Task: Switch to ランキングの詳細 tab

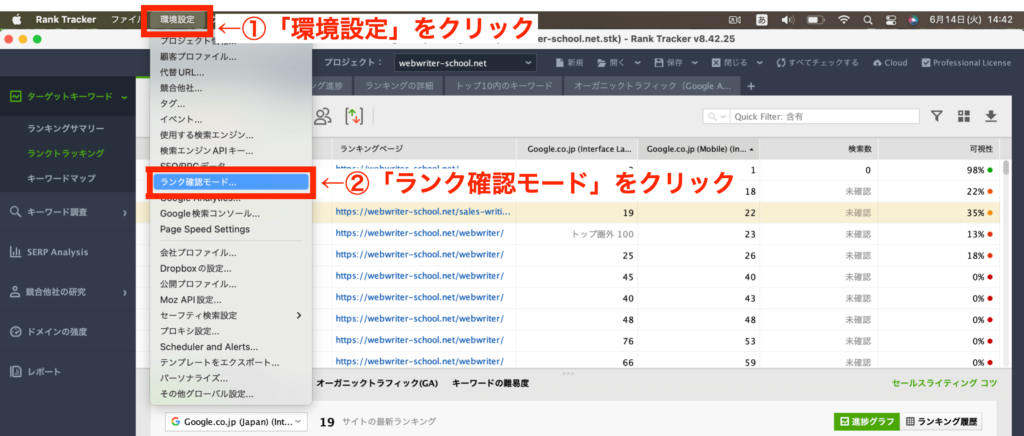Action: pyautogui.click(x=398, y=86)
